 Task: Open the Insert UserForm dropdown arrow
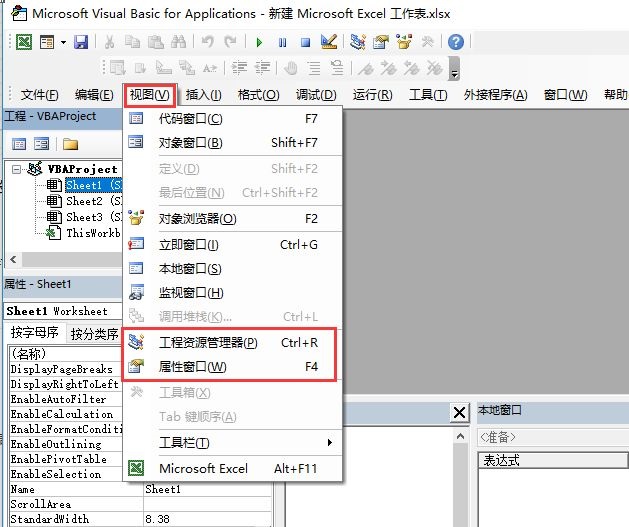(x=63, y=42)
